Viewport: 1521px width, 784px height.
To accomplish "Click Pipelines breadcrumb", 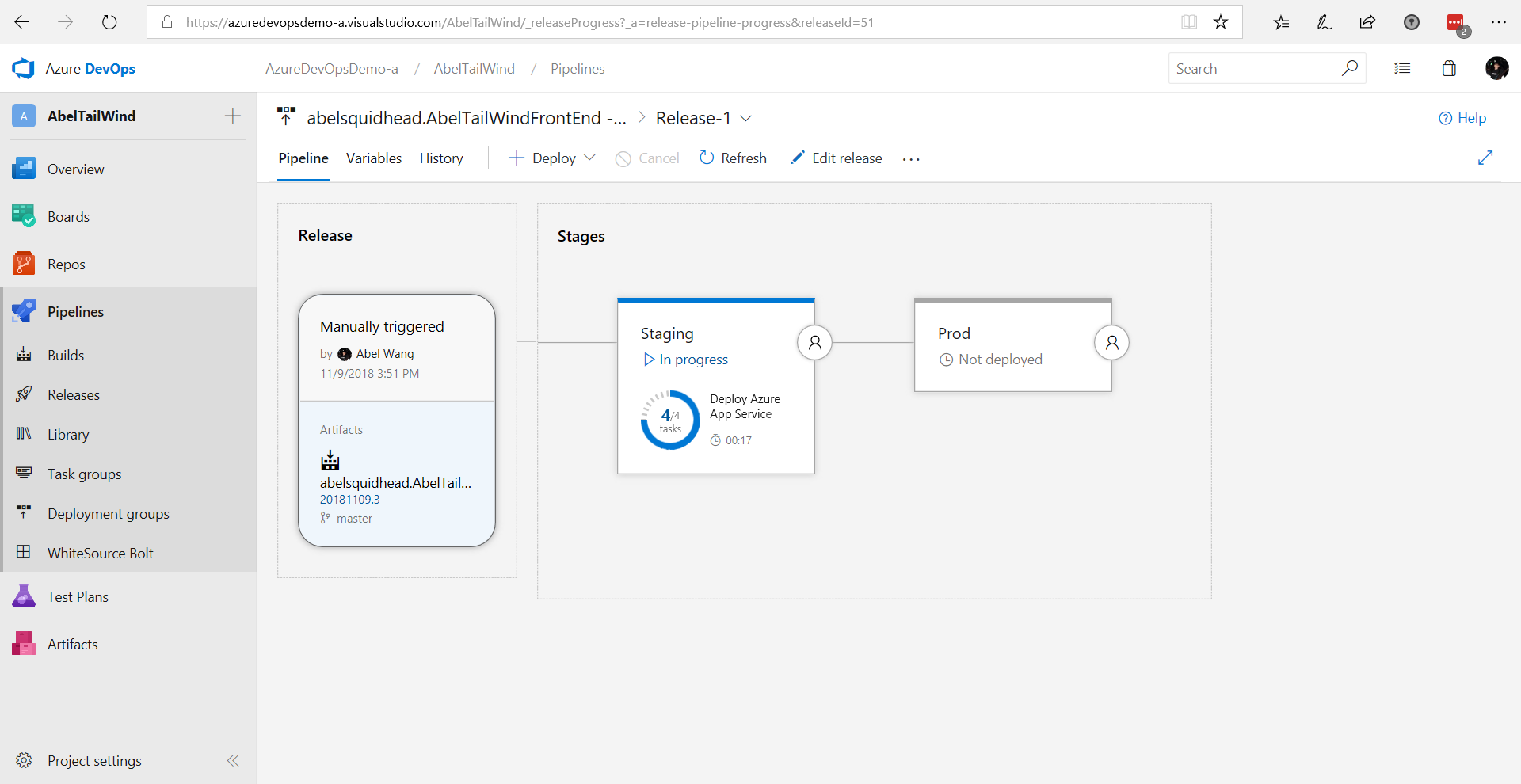I will coord(578,69).
